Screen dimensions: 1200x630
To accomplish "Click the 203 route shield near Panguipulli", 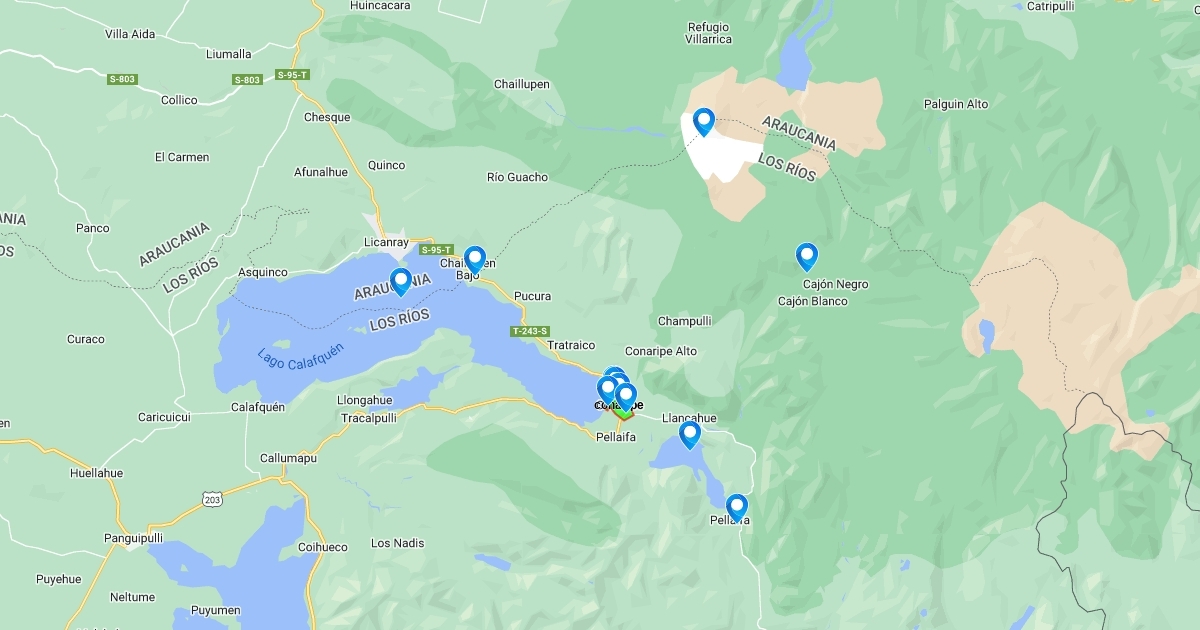I will point(212,497).
